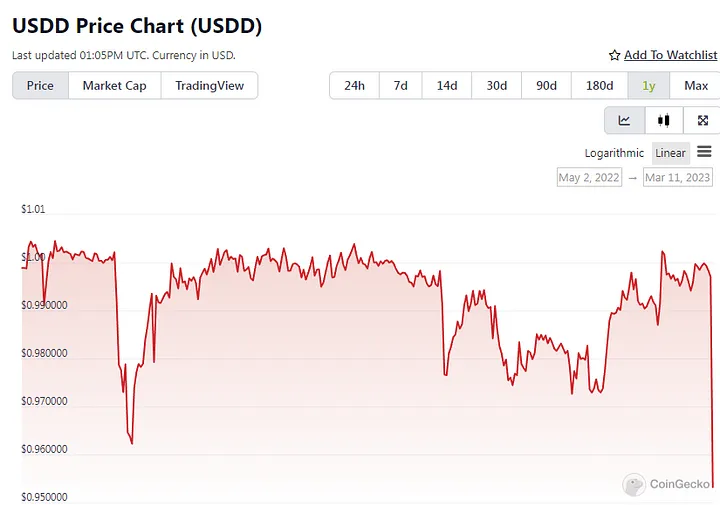
Task: Open the May 2, 2022 start date picker
Action: pyautogui.click(x=589, y=177)
